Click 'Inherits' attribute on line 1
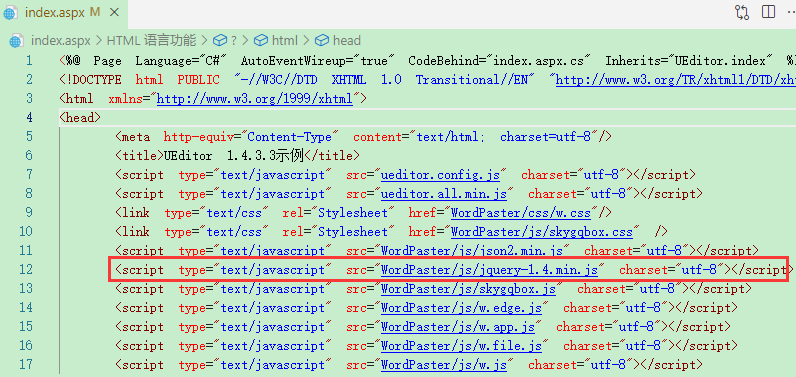The width and height of the screenshot is (796, 377). tap(633, 61)
